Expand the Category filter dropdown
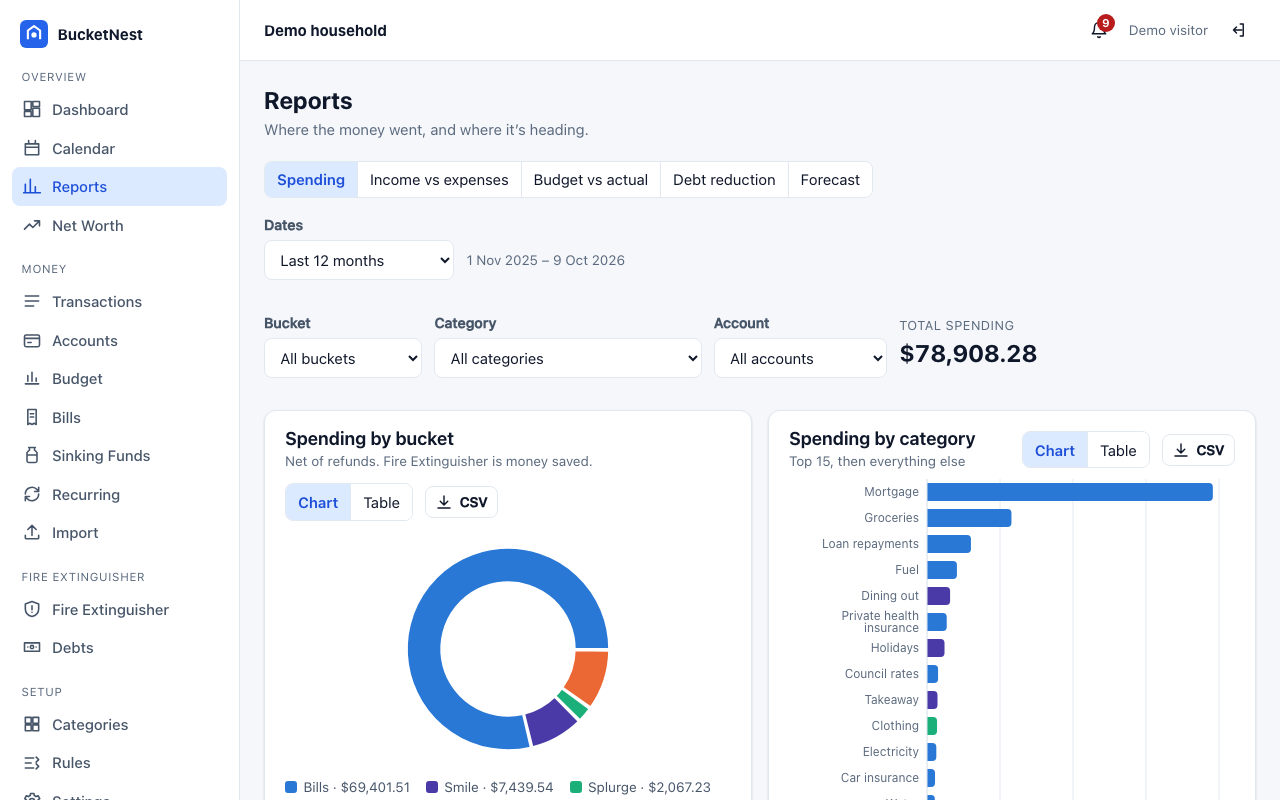The width and height of the screenshot is (1280, 800). click(568, 358)
